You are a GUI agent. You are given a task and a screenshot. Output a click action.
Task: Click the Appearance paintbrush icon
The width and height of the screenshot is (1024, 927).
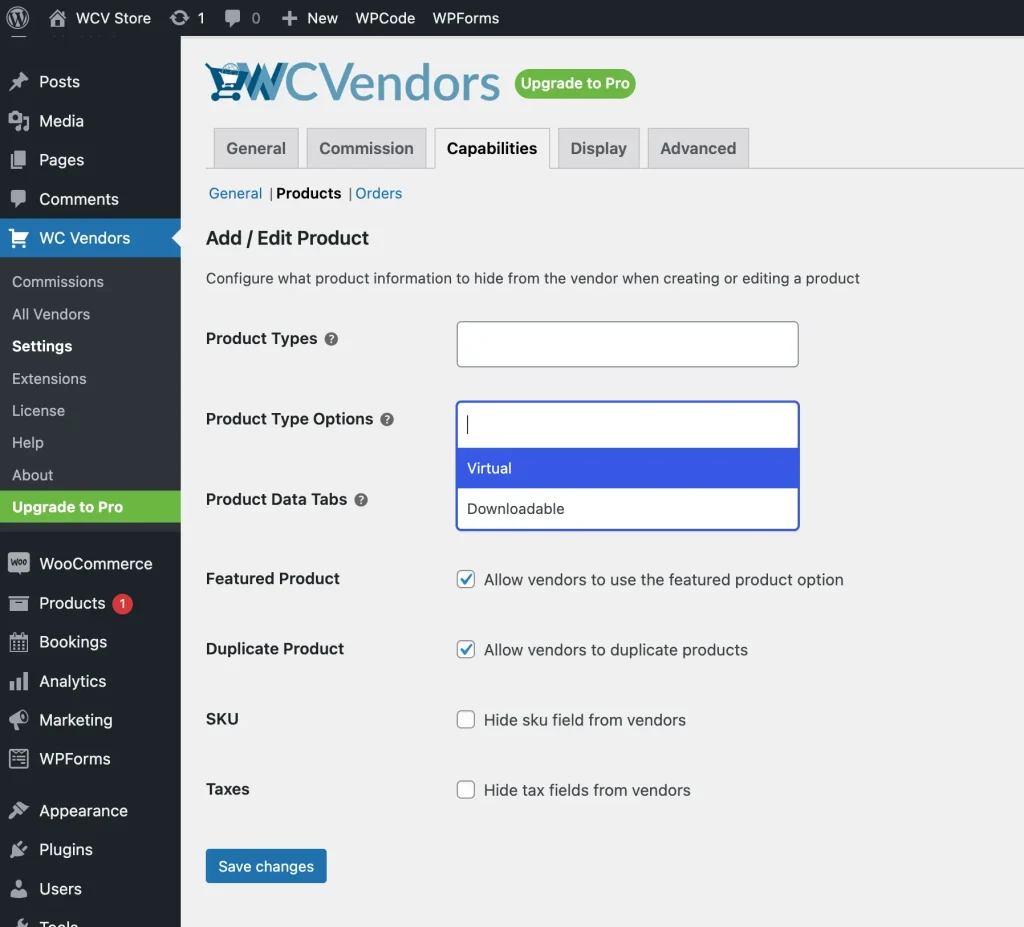pyautogui.click(x=19, y=811)
